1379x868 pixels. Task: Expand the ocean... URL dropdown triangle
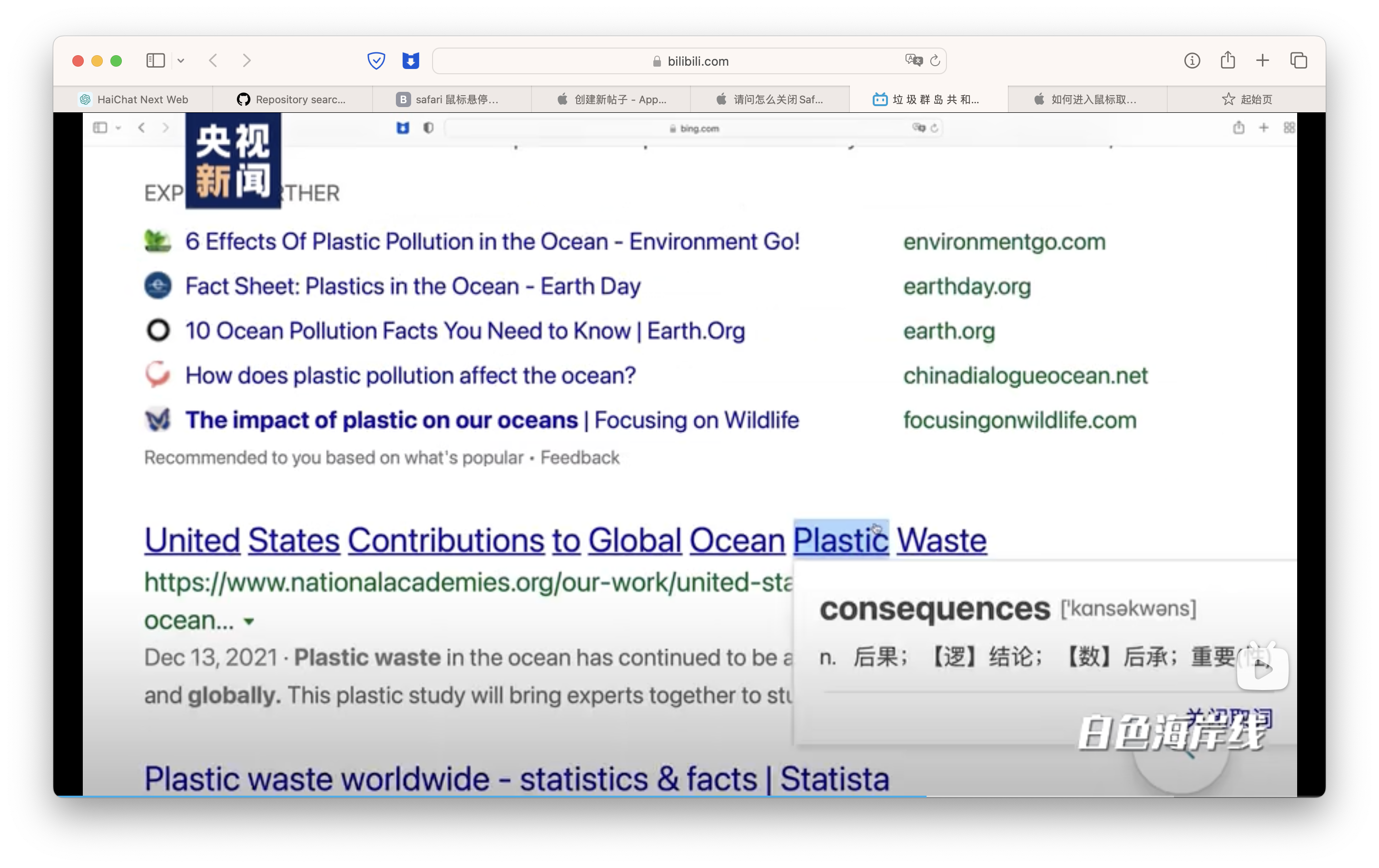click(x=249, y=621)
